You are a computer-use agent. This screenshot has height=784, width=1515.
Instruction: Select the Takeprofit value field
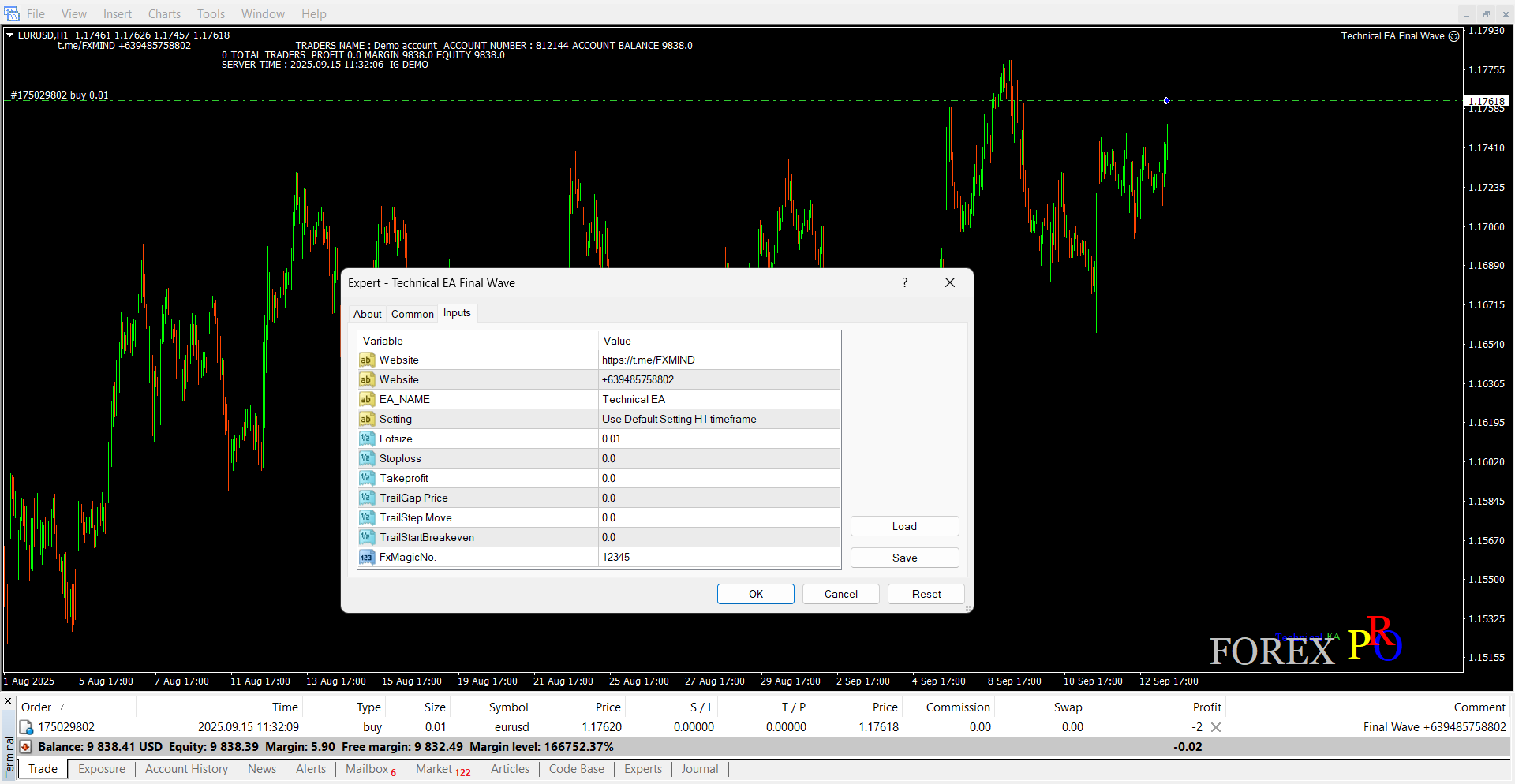click(x=718, y=478)
